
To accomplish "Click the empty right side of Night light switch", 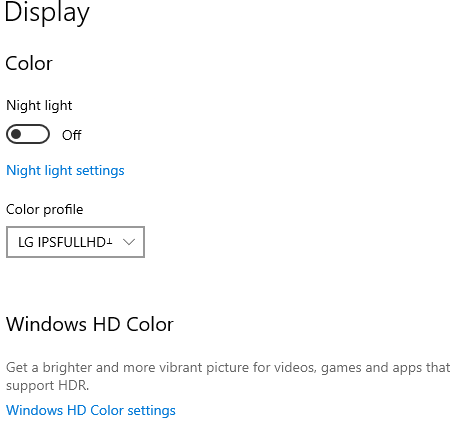I will click(x=37, y=134).
